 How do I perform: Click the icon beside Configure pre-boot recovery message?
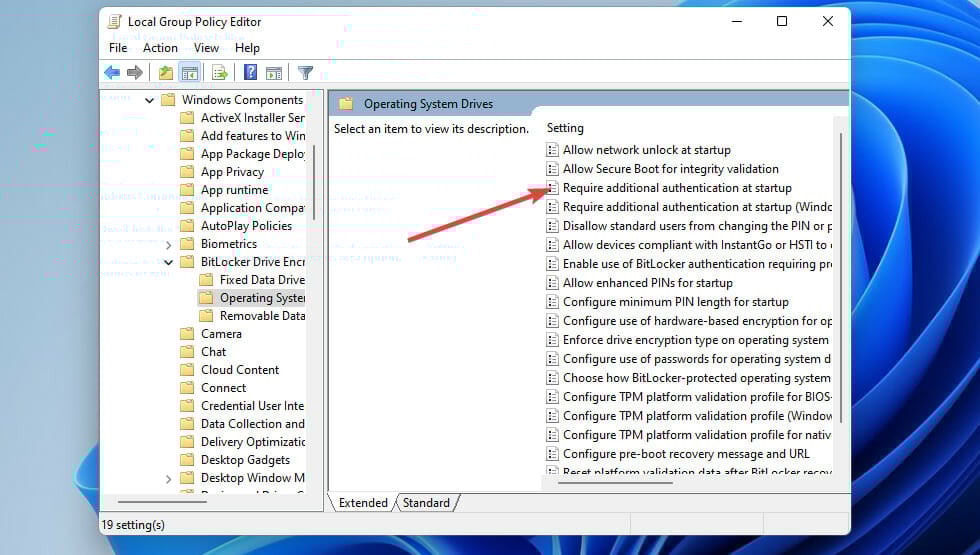[552, 454]
